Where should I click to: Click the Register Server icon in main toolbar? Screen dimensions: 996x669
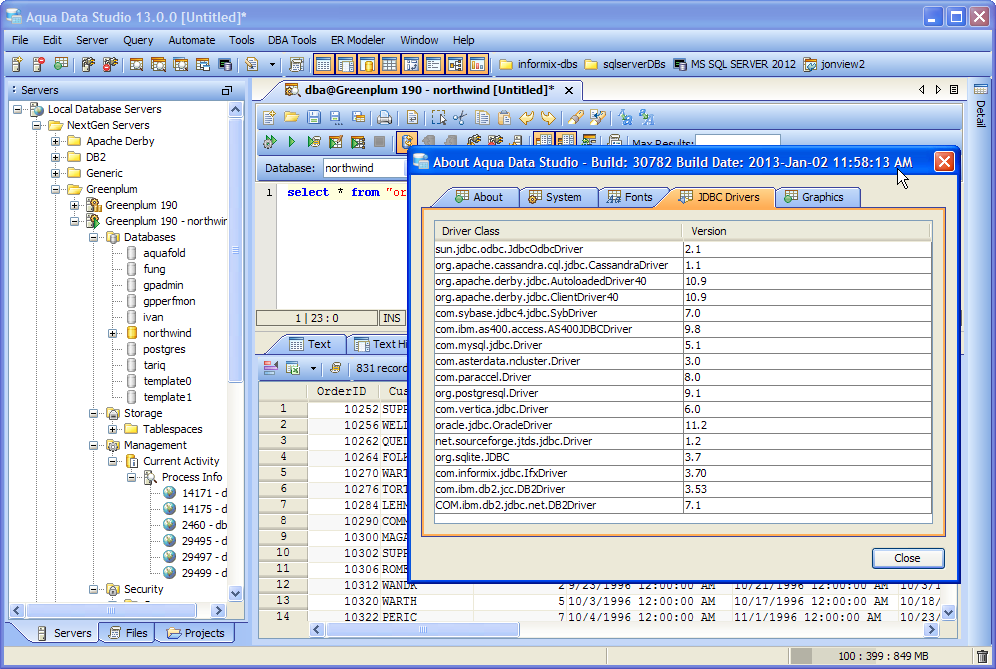click(x=18, y=64)
